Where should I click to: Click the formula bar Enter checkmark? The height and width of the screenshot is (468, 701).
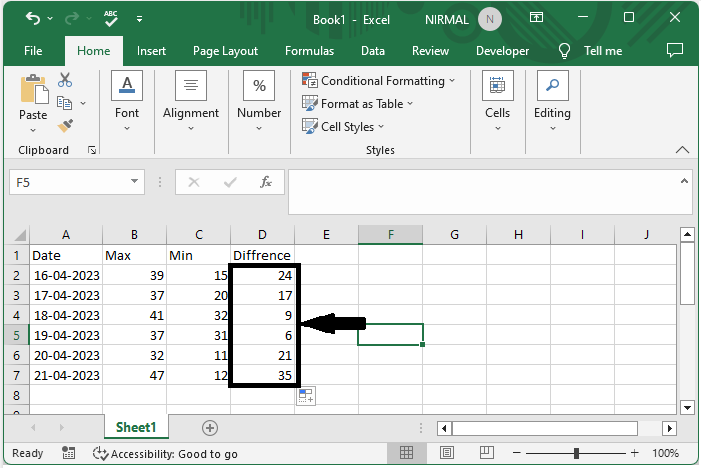tap(230, 182)
